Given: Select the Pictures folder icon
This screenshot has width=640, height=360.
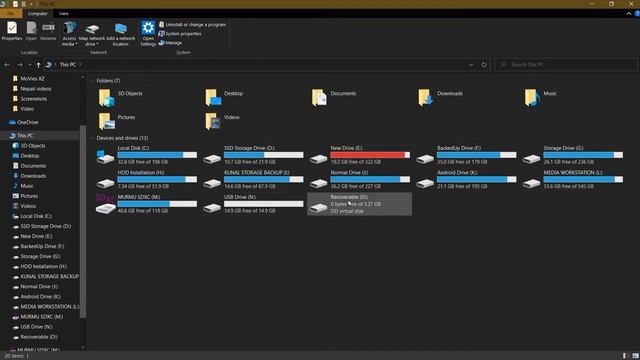Looking at the screenshot, I should coord(106,122).
